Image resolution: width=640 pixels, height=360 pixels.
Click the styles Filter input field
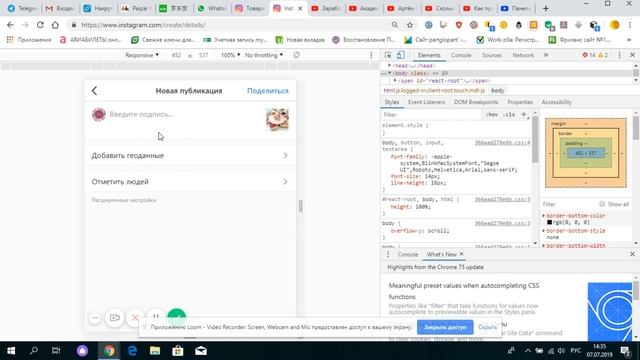click(431, 115)
